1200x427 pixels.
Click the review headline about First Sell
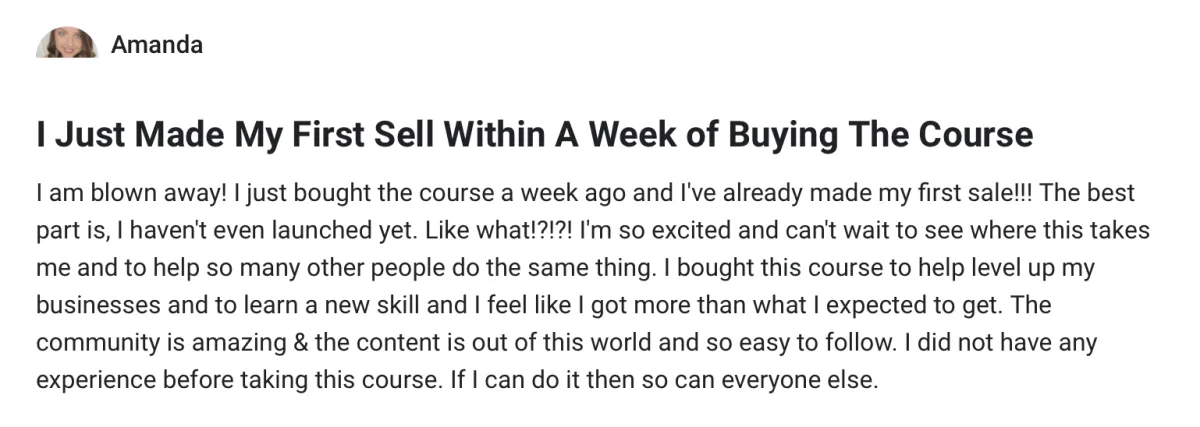535,134
